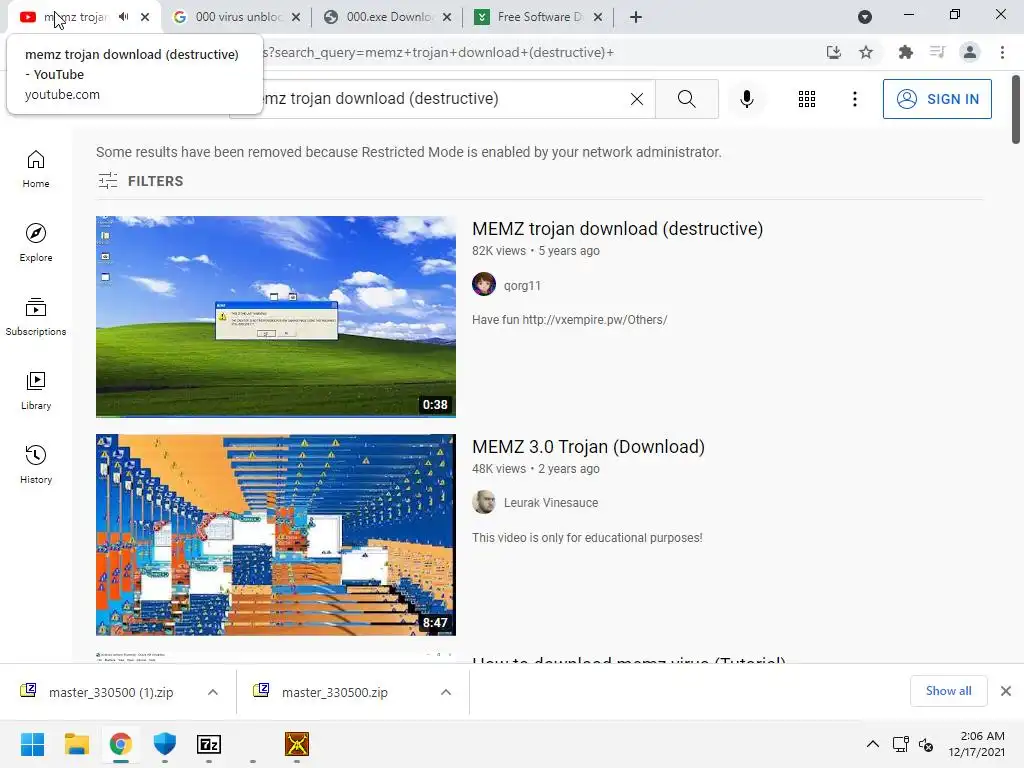Open Library in the sidebar
1024x768 pixels.
point(36,391)
